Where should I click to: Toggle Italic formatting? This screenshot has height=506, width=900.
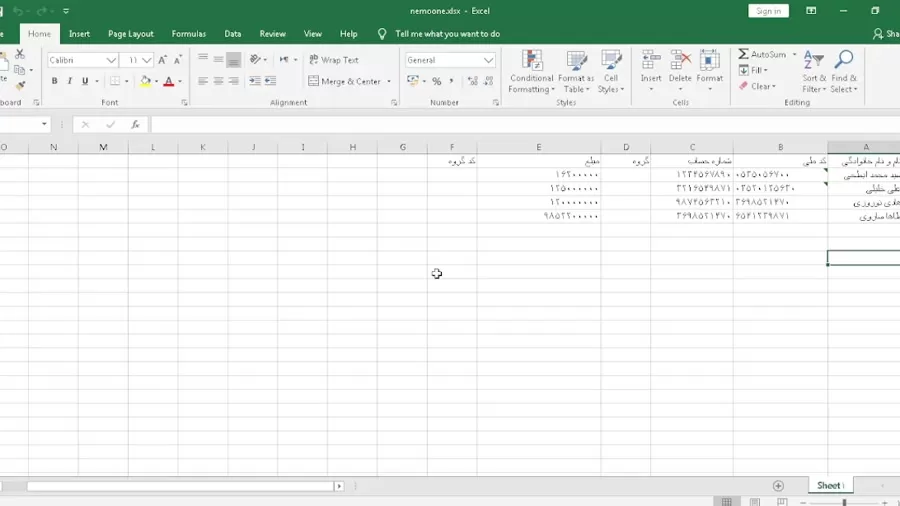point(69,81)
